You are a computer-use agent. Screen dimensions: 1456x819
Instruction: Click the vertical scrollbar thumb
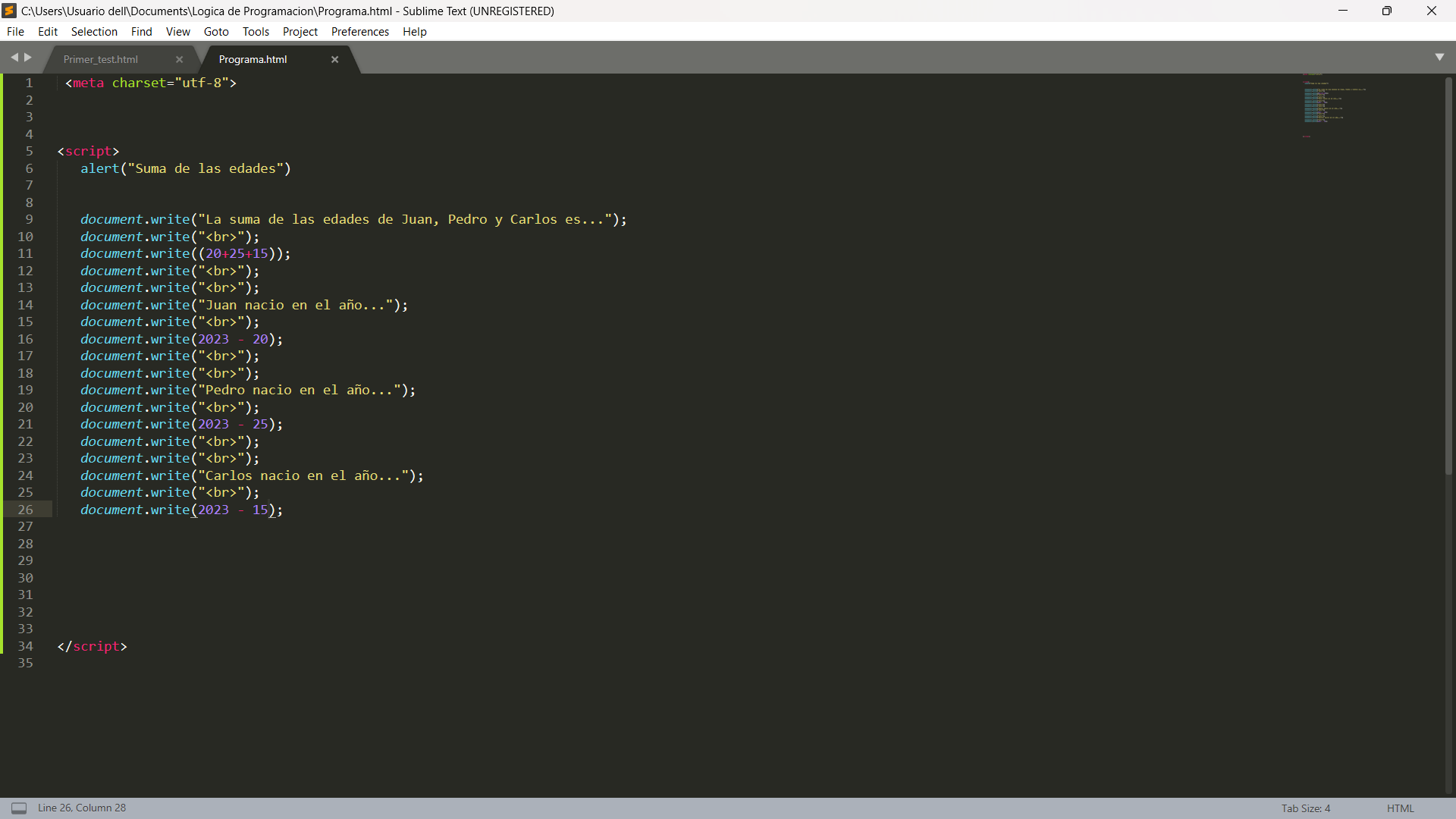(1448, 277)
